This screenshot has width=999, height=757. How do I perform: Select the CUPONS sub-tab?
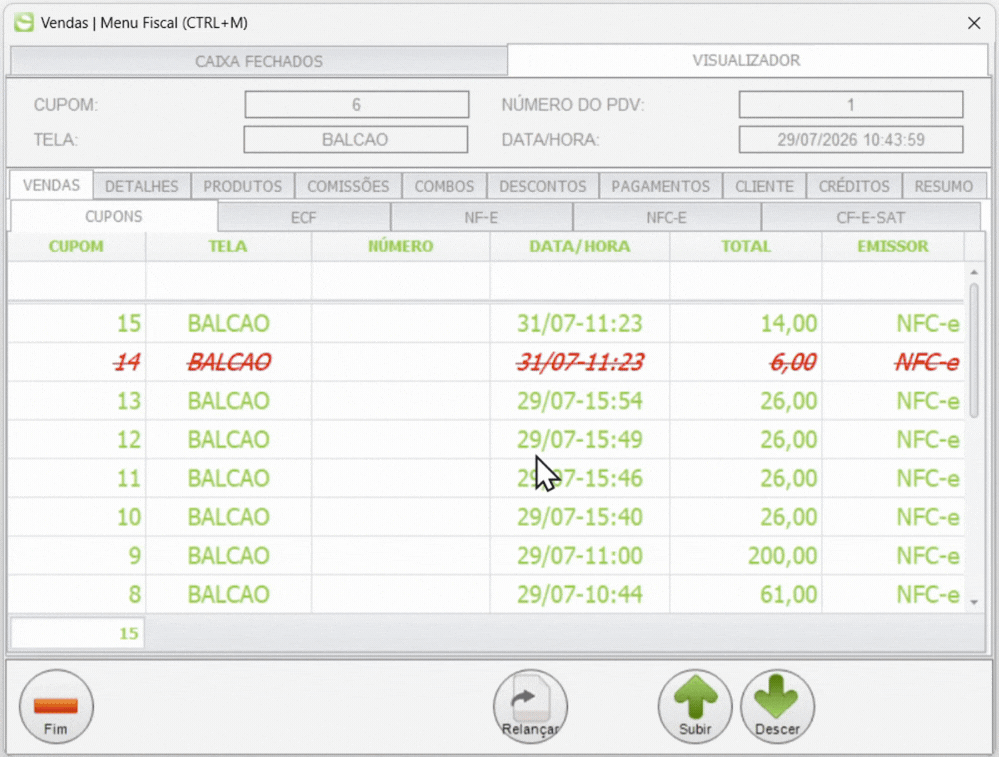pyautogui.click(x=113, y=217)
